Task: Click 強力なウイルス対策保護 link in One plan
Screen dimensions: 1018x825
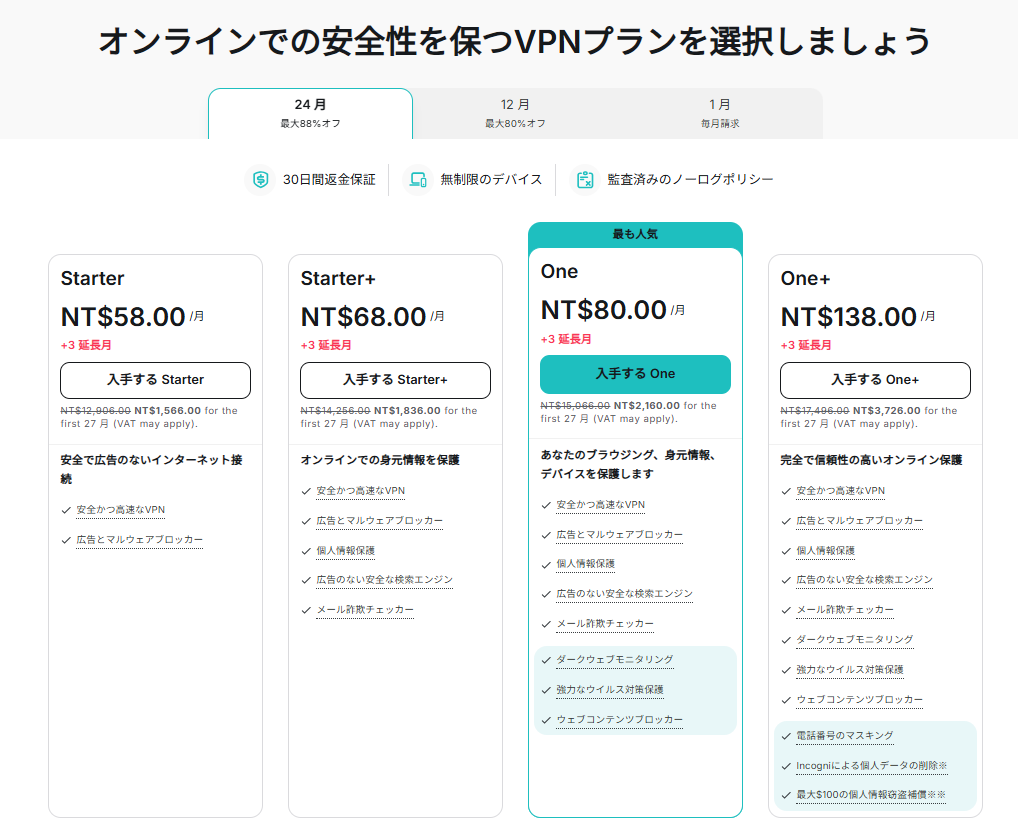Action: (x=609, y=690)
